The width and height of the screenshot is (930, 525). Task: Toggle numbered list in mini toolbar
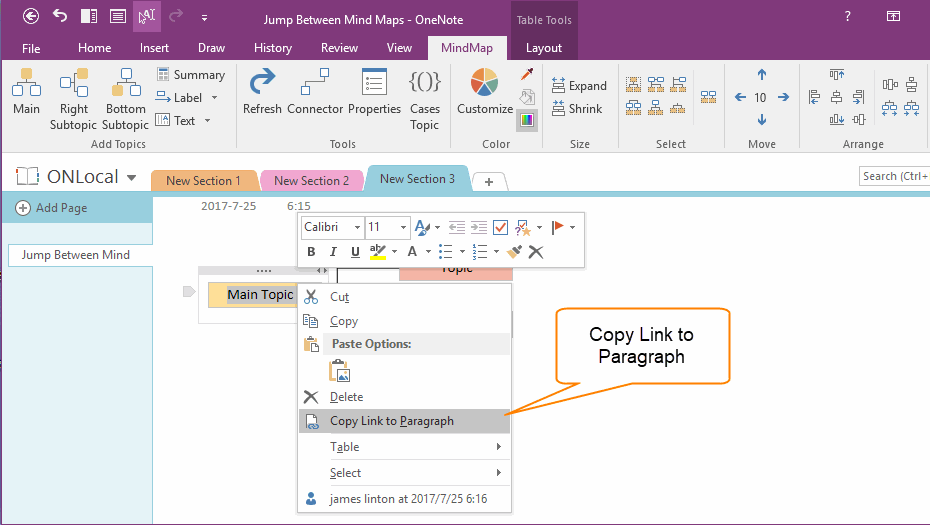click(x=480, y=252)
